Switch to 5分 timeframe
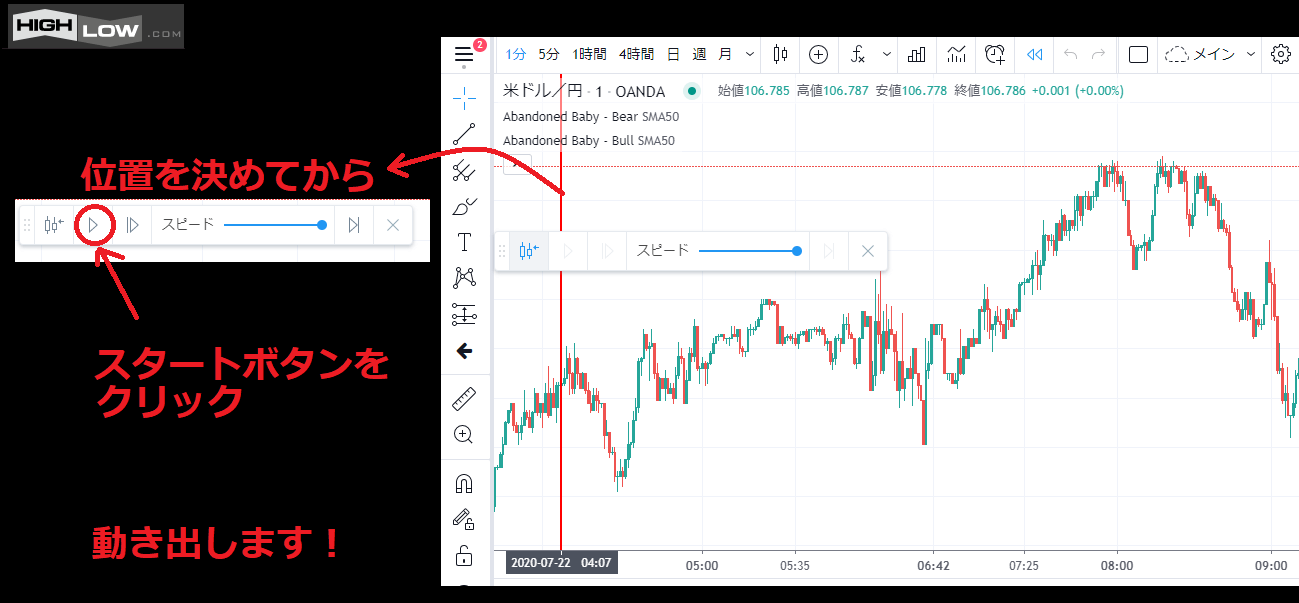 [x=549, y=55]
